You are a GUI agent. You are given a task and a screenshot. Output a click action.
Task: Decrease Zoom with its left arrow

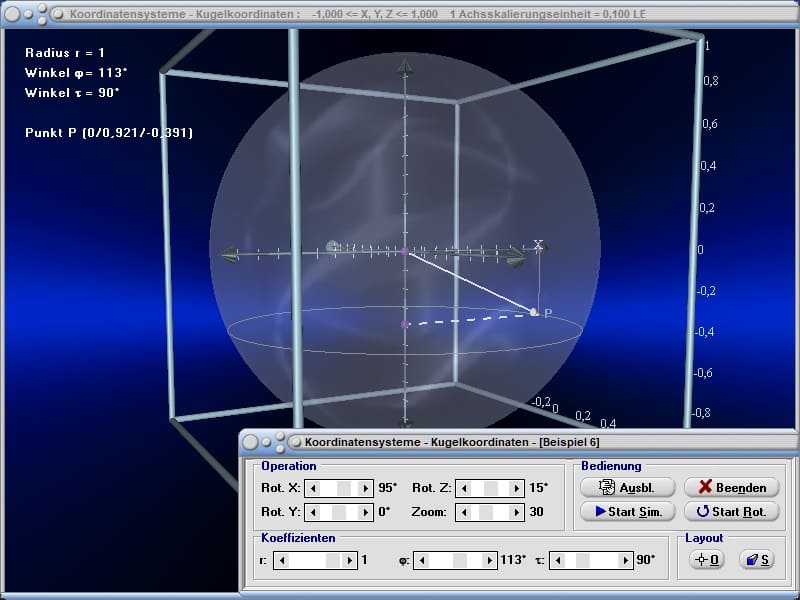[464, 512]
